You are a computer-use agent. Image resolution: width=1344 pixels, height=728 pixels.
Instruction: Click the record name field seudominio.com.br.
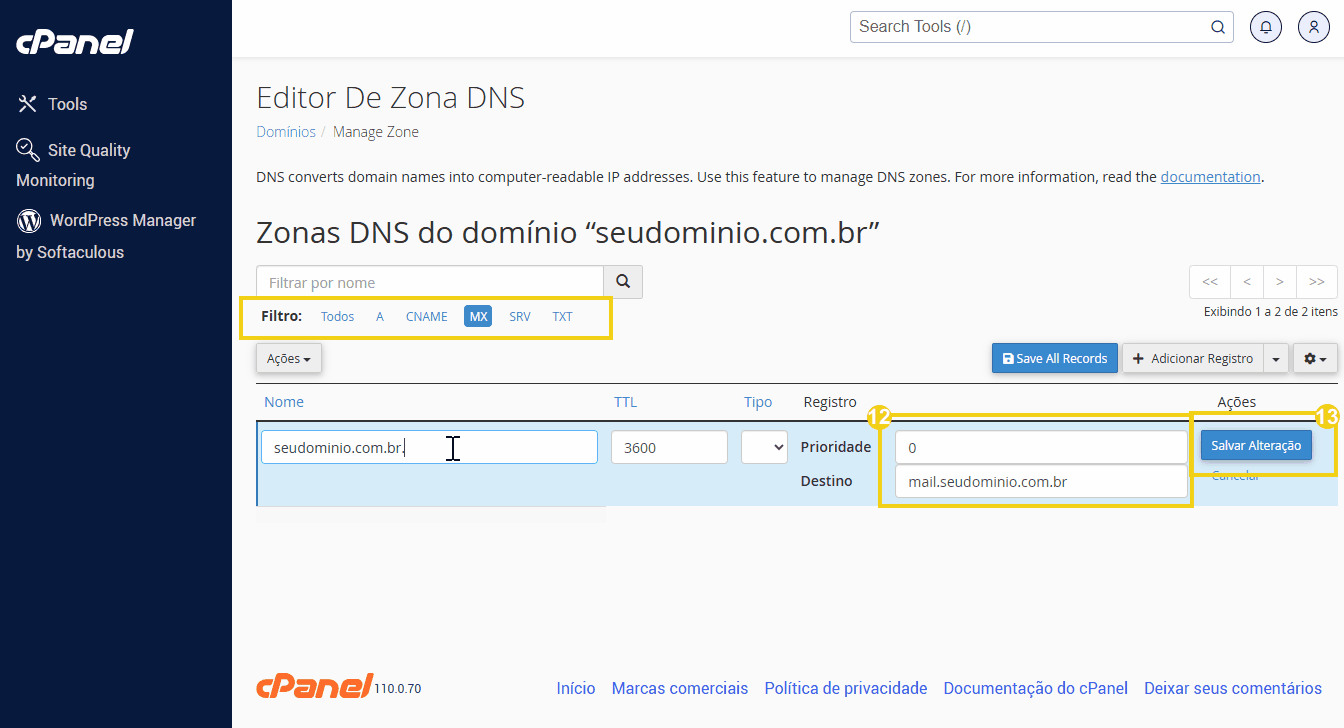(x=429, y=447)
